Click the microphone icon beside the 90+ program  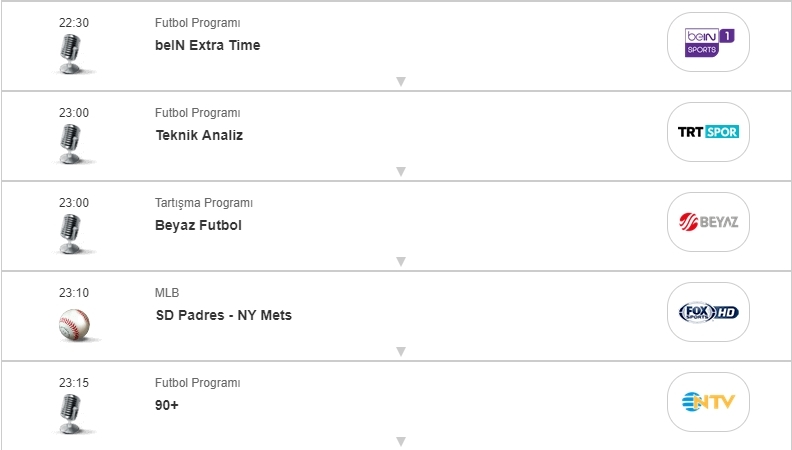tap(73, 412)
